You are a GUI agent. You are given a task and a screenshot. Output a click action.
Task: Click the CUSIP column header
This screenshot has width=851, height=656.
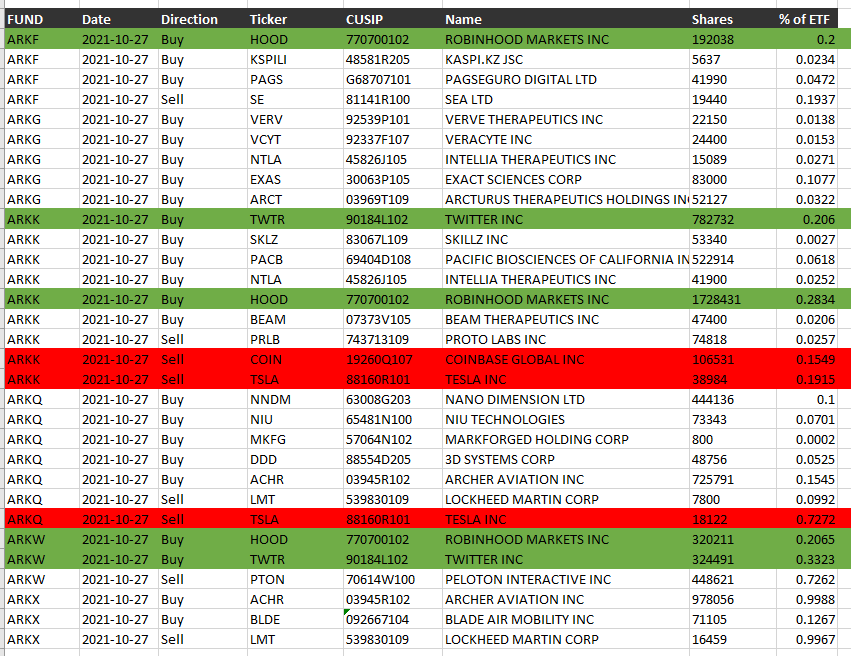pos(363,19)
